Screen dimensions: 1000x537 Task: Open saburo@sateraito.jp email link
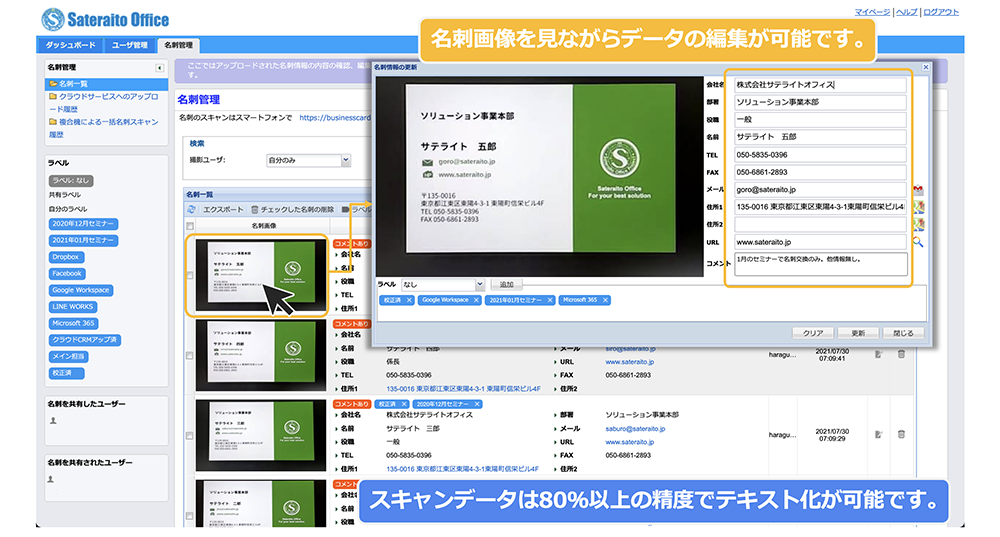(x=635, y=429)
